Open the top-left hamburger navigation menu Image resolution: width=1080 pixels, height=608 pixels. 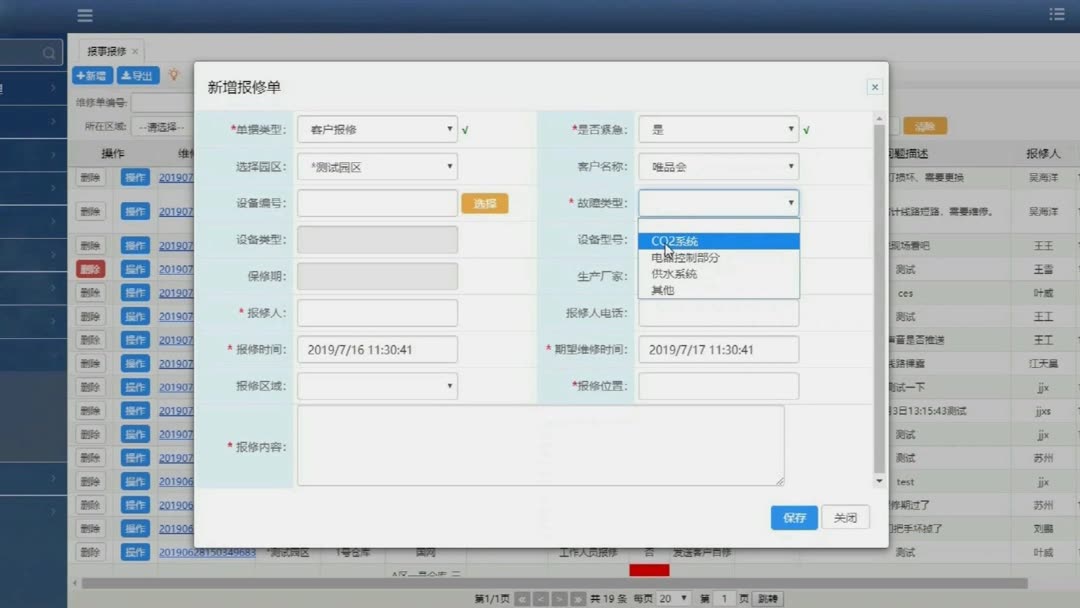[x=84, y=15]
